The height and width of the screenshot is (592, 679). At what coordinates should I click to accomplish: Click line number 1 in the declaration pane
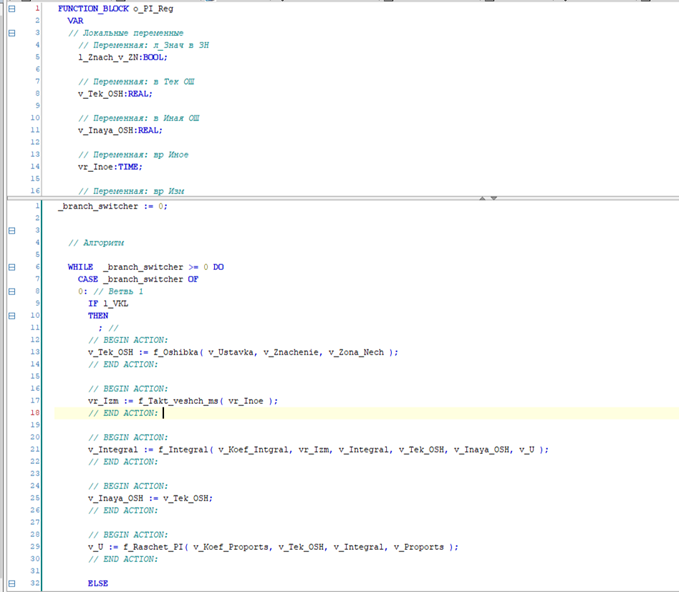pos(37,8)
